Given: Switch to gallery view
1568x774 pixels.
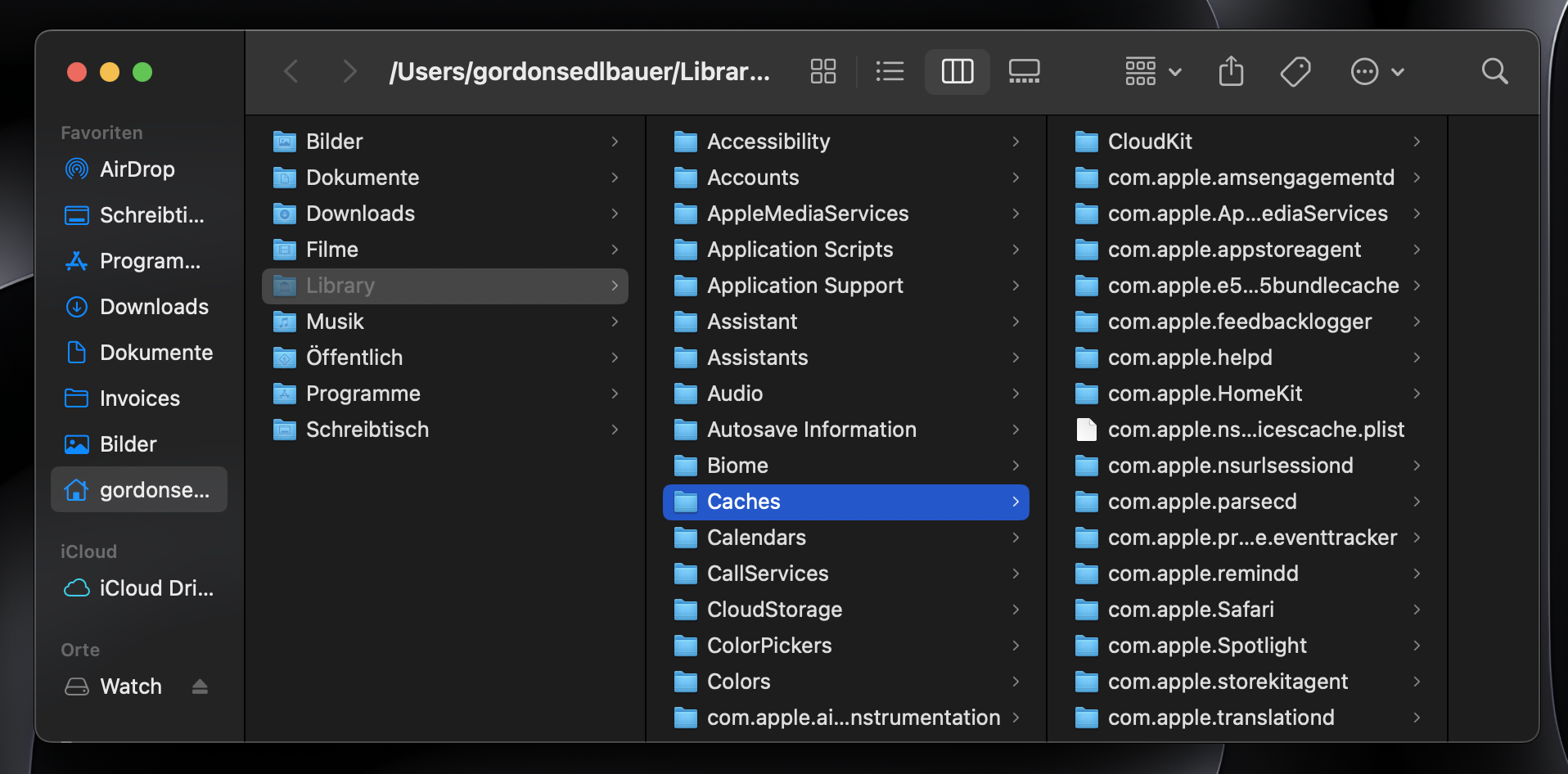Looking at the screenshot, I should (1024, 71).
